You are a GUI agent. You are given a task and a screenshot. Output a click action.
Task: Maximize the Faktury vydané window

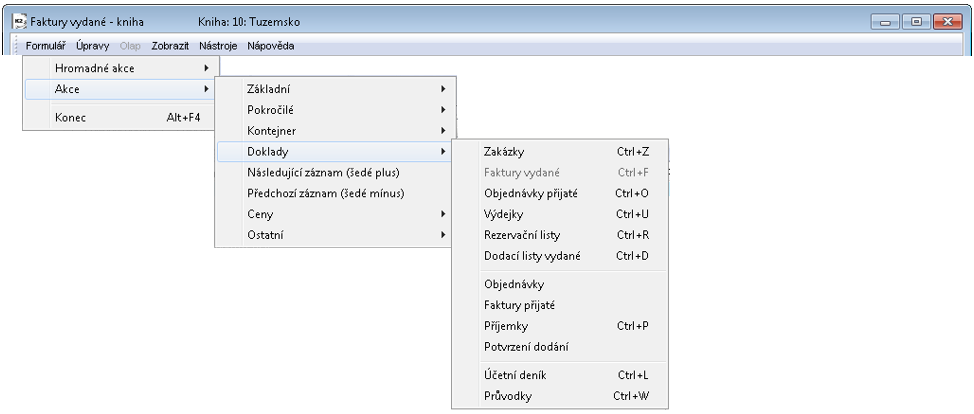pos(915,21)
